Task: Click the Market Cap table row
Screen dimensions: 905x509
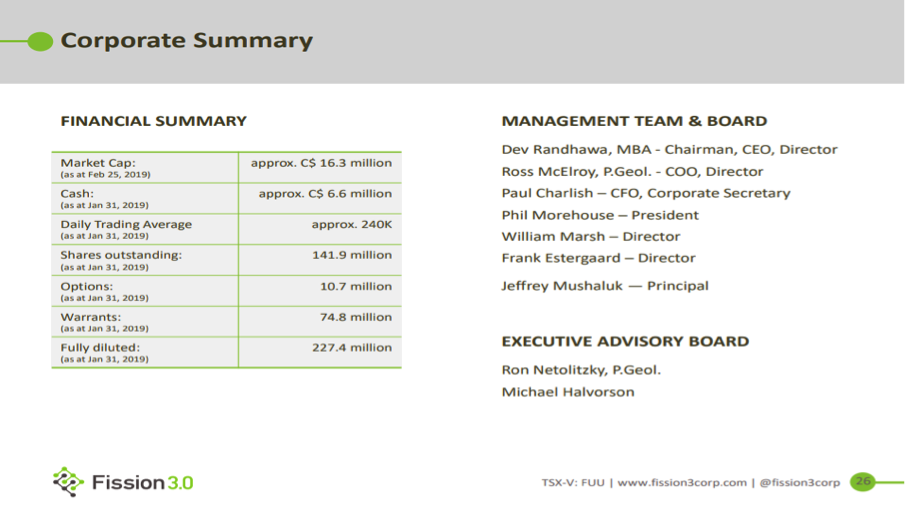Action: tap(226, 167)
